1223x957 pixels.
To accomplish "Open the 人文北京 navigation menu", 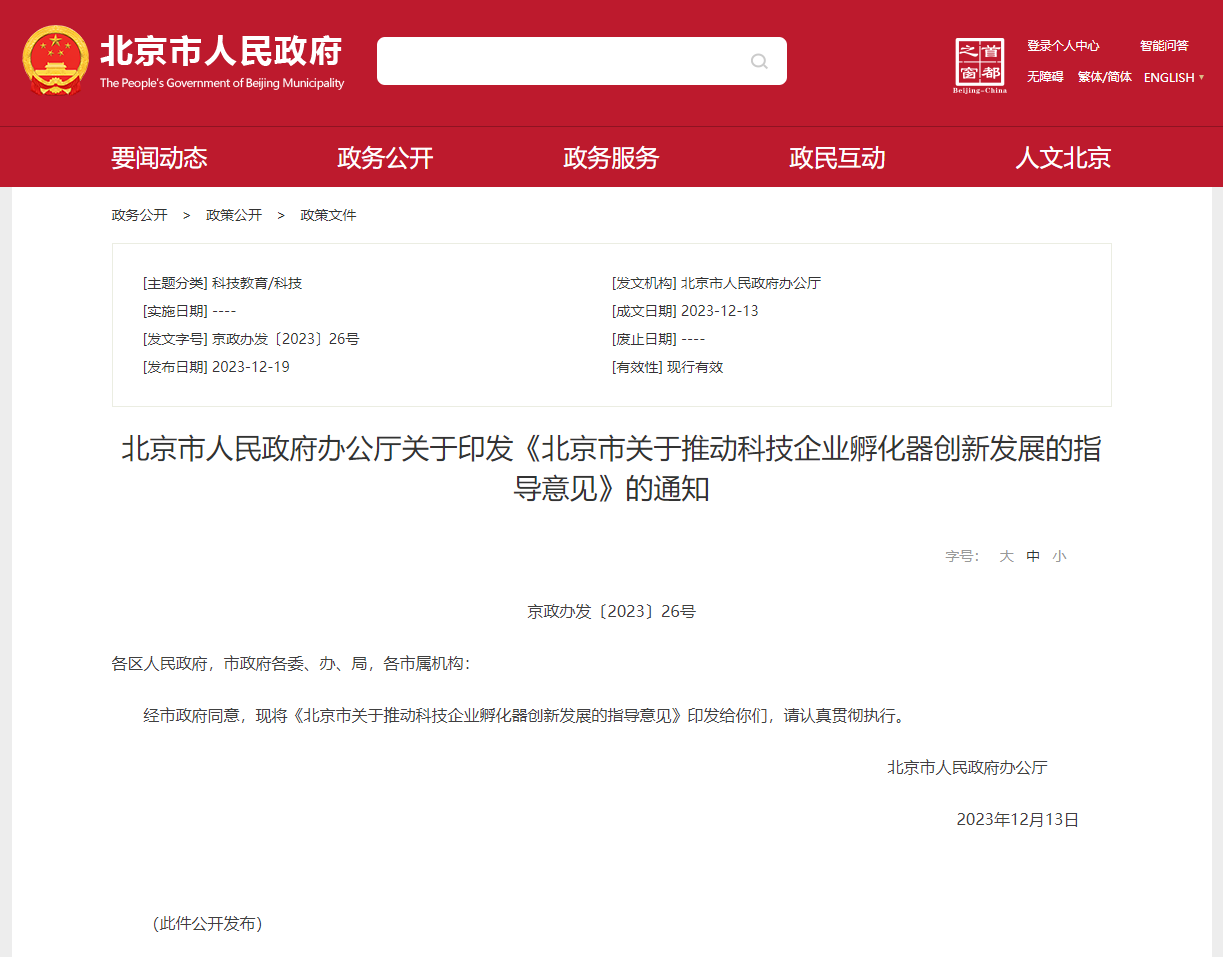I will coord(1063,158).
